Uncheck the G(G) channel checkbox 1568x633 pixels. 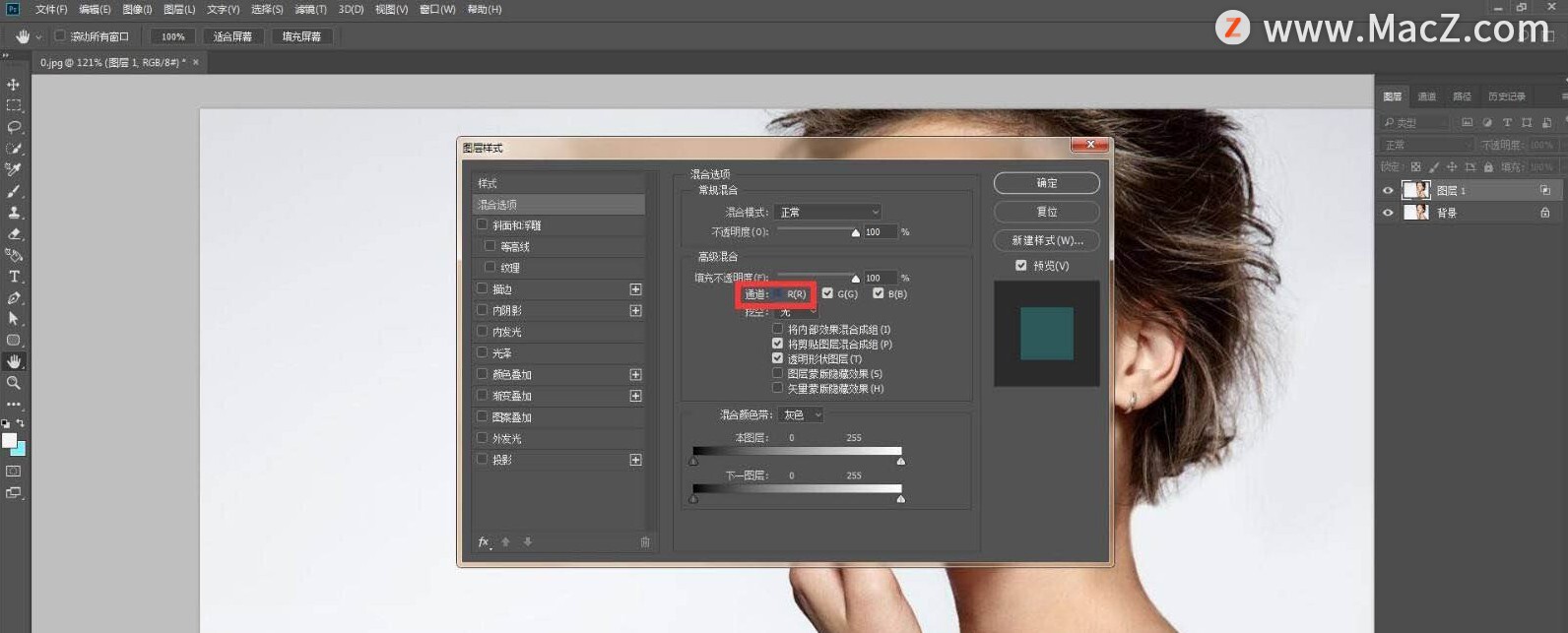point(827,293)
